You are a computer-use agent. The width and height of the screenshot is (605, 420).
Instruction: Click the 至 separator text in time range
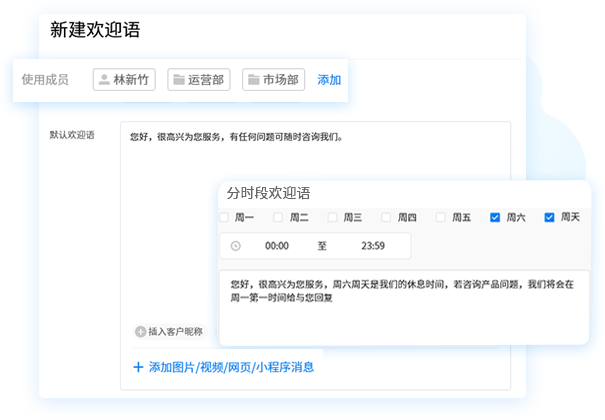(x=322, y=246)
